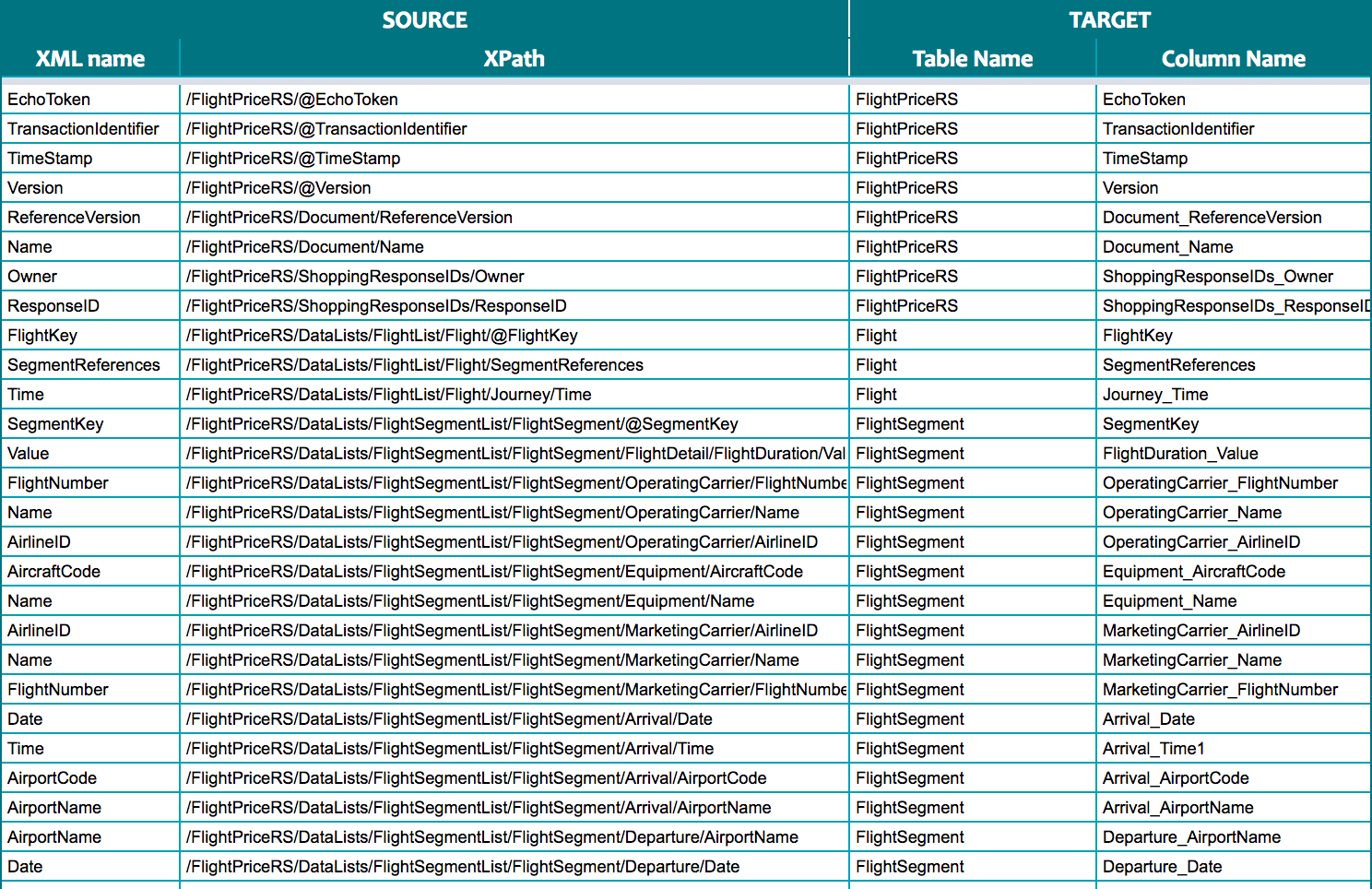Screen dimensions: 1372x889
Task: Select the ResponseID XML name cell
Action: [x=89, y=305]
